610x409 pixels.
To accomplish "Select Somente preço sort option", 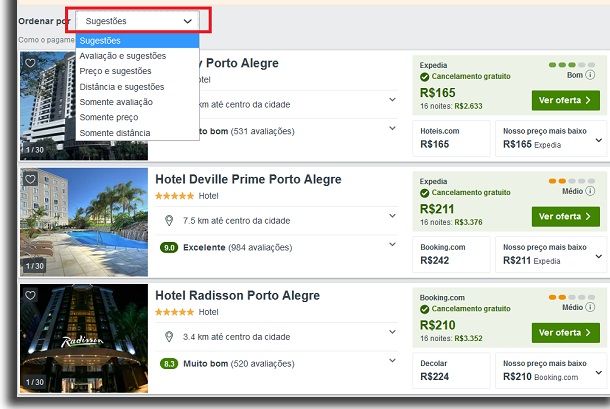I will [x=137, y=117].
